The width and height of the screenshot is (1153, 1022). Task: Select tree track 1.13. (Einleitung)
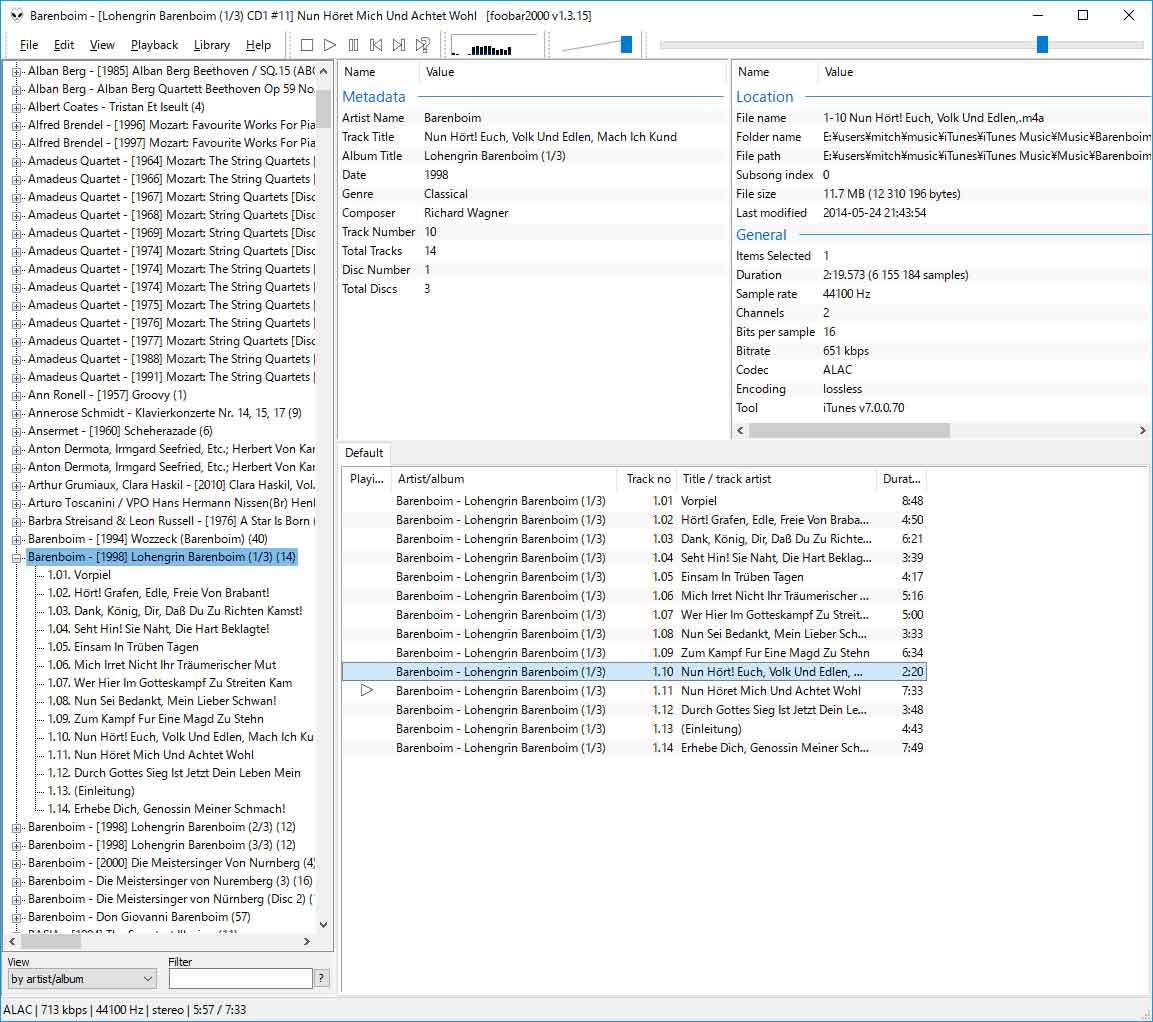[91, 791]
